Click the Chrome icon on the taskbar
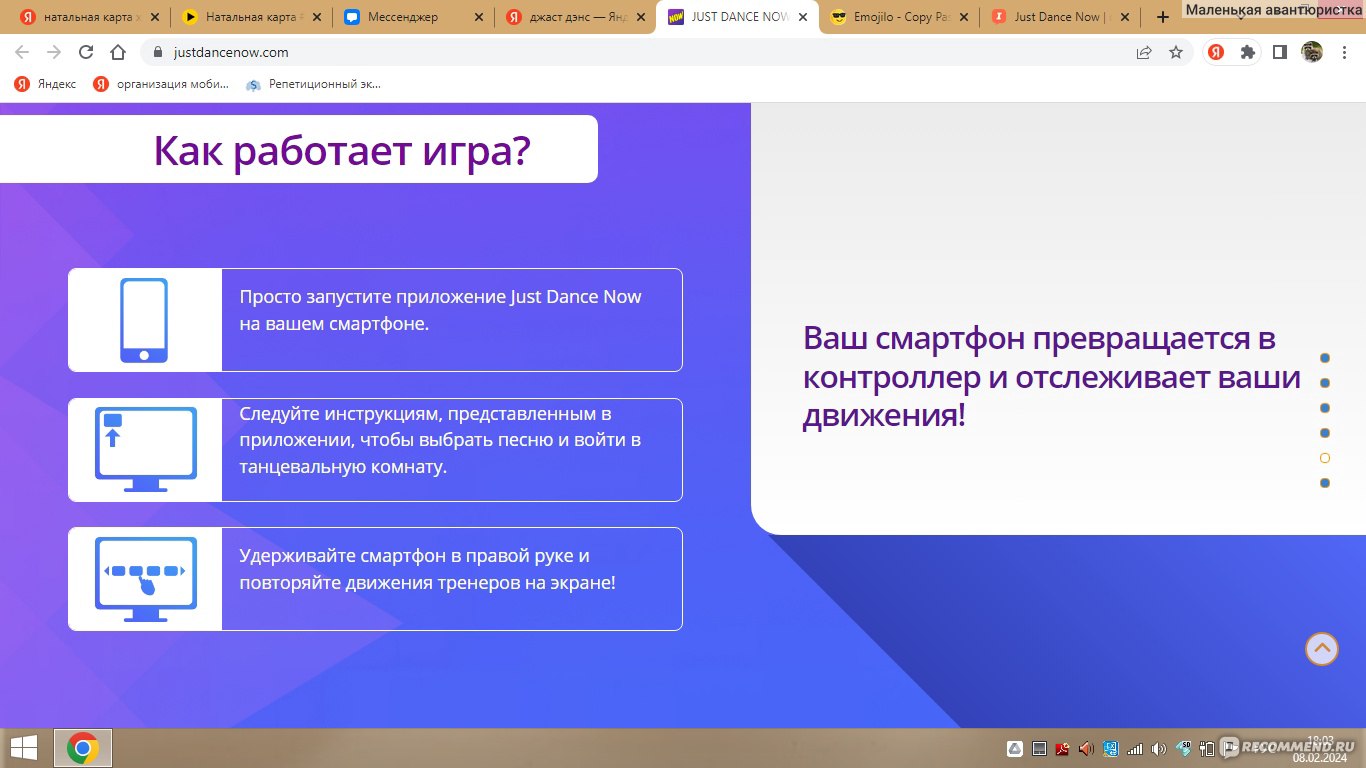This screenshot has height=768, width=1366. click(82, 748)
